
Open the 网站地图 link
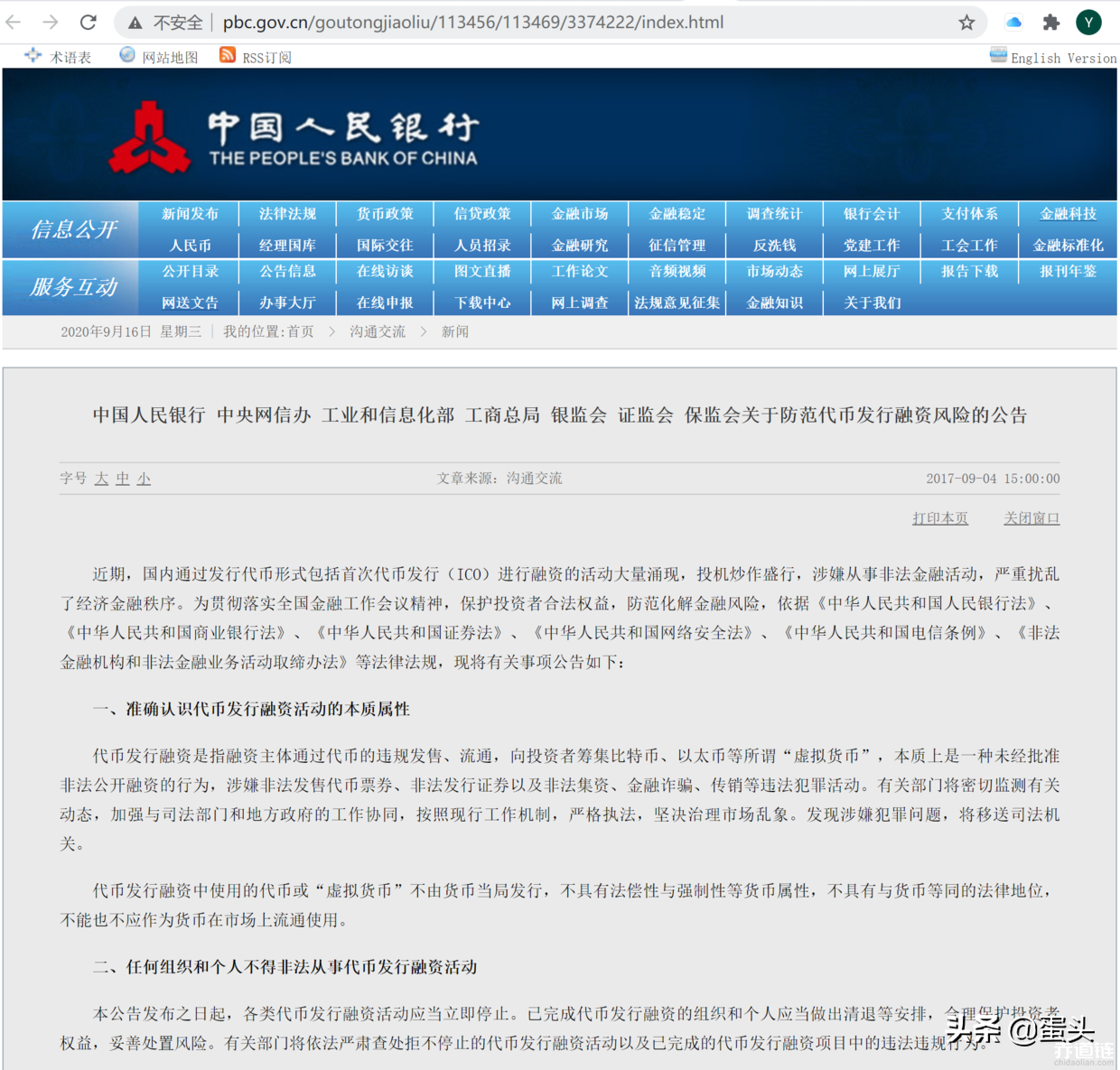coord(170,58)
